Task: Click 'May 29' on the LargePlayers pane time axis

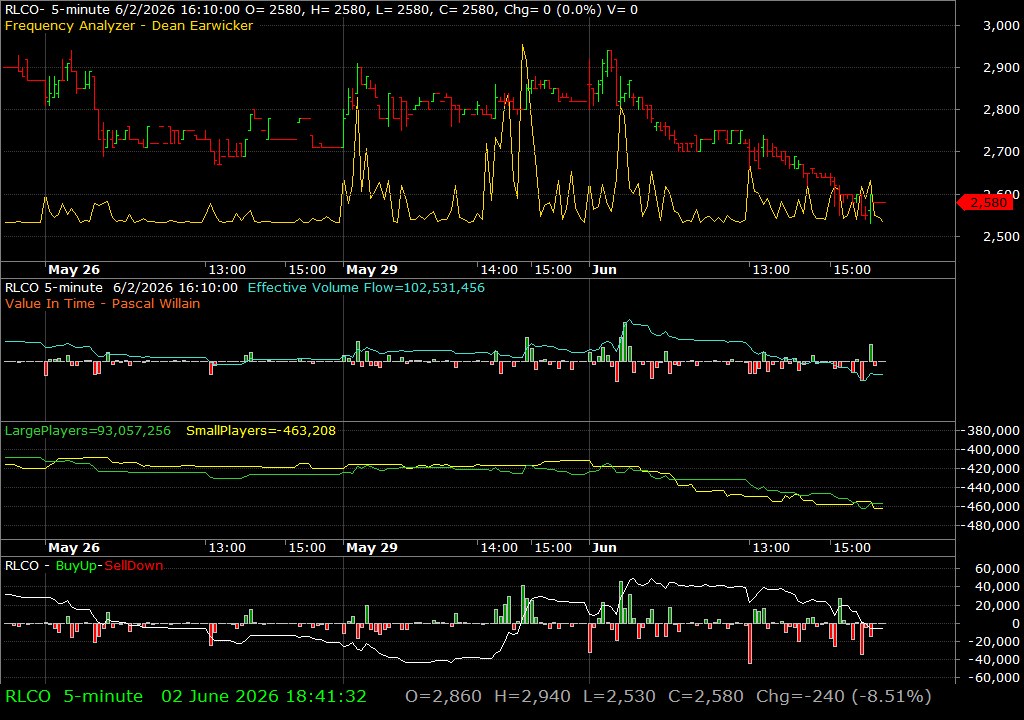Action: pos(372,548)
